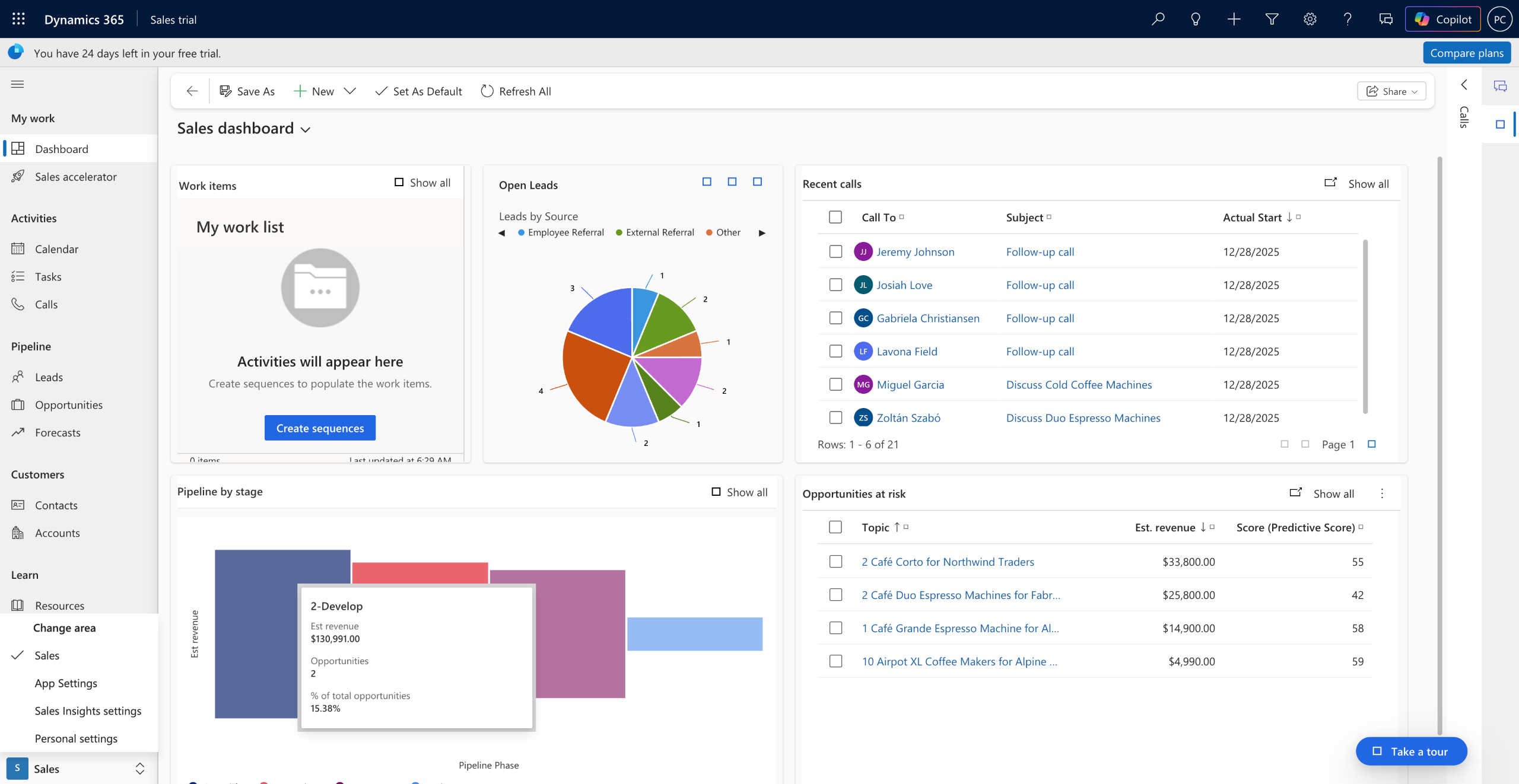Click the light blue pipeline stage bar
The image size is (1519, 784).
694,634
